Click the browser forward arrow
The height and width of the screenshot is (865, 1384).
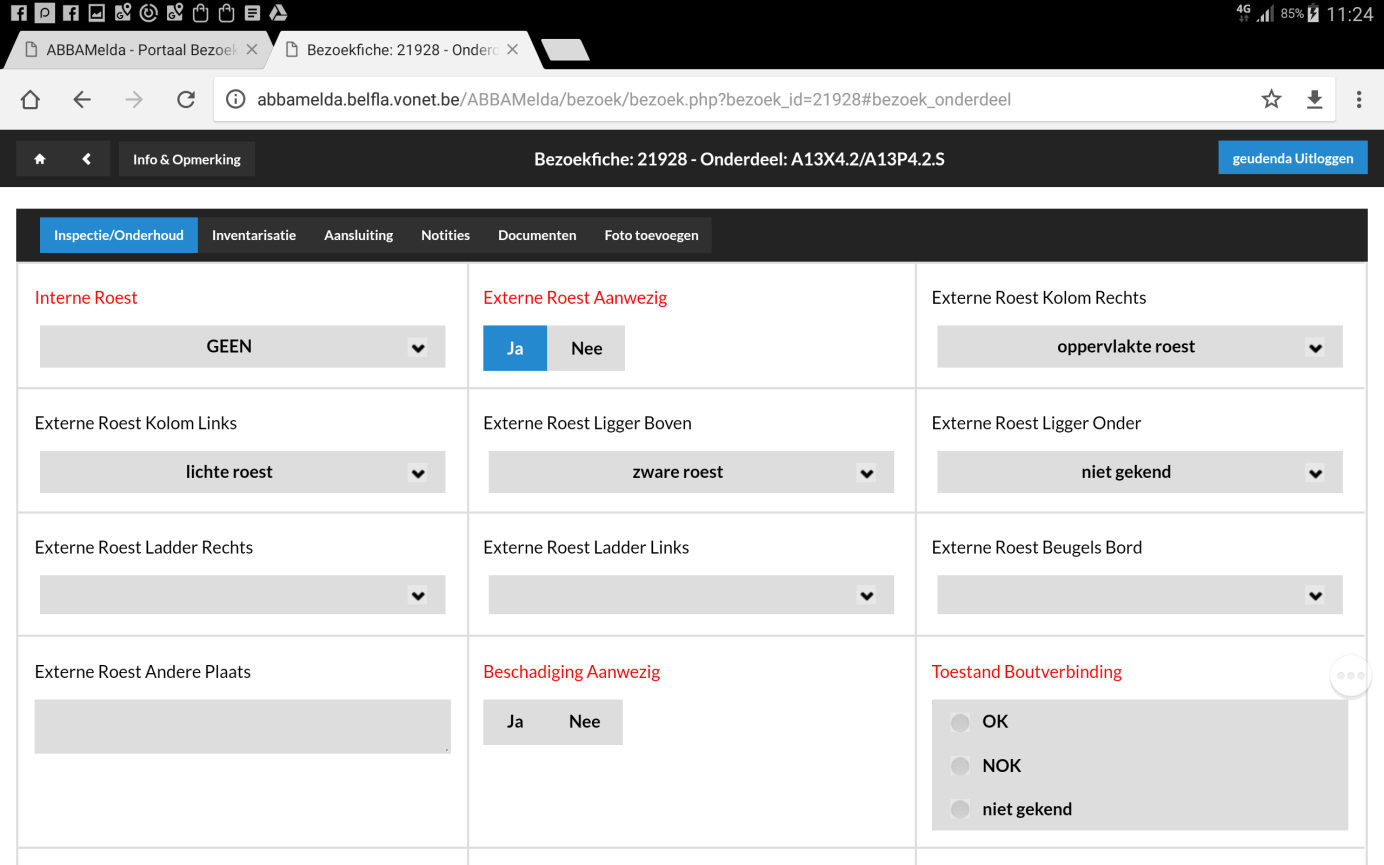coord(134,99)
